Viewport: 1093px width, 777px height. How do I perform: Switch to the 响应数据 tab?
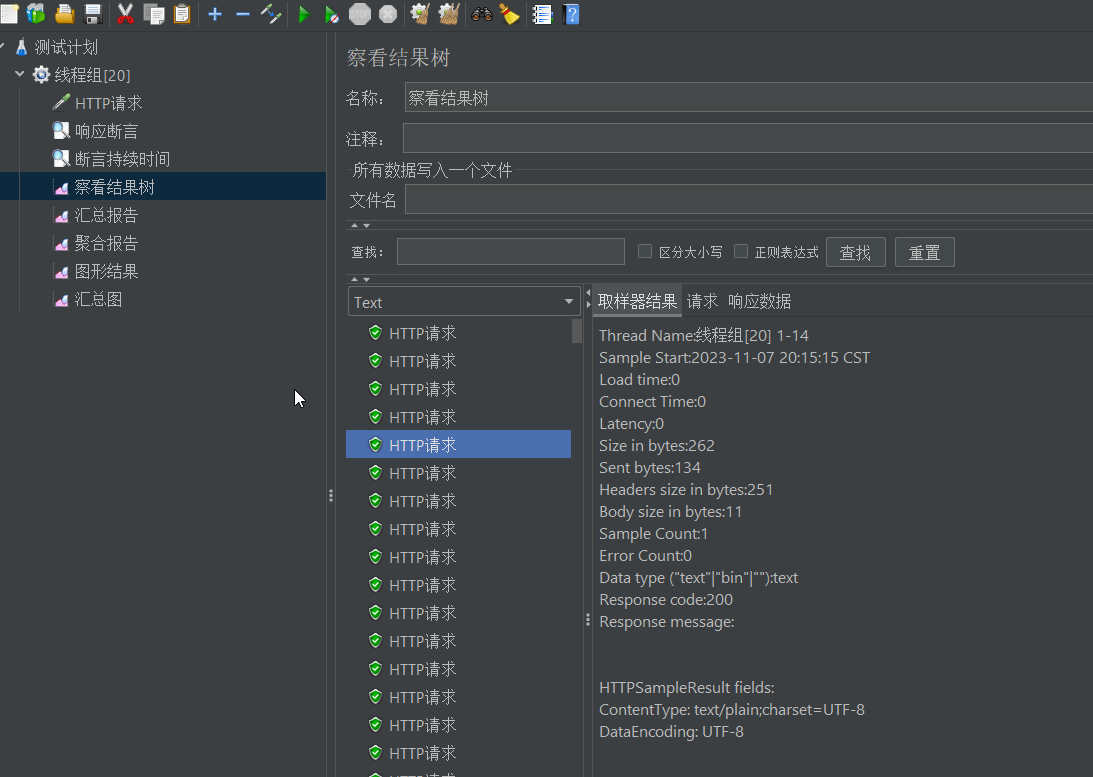(x=760, y=301)
